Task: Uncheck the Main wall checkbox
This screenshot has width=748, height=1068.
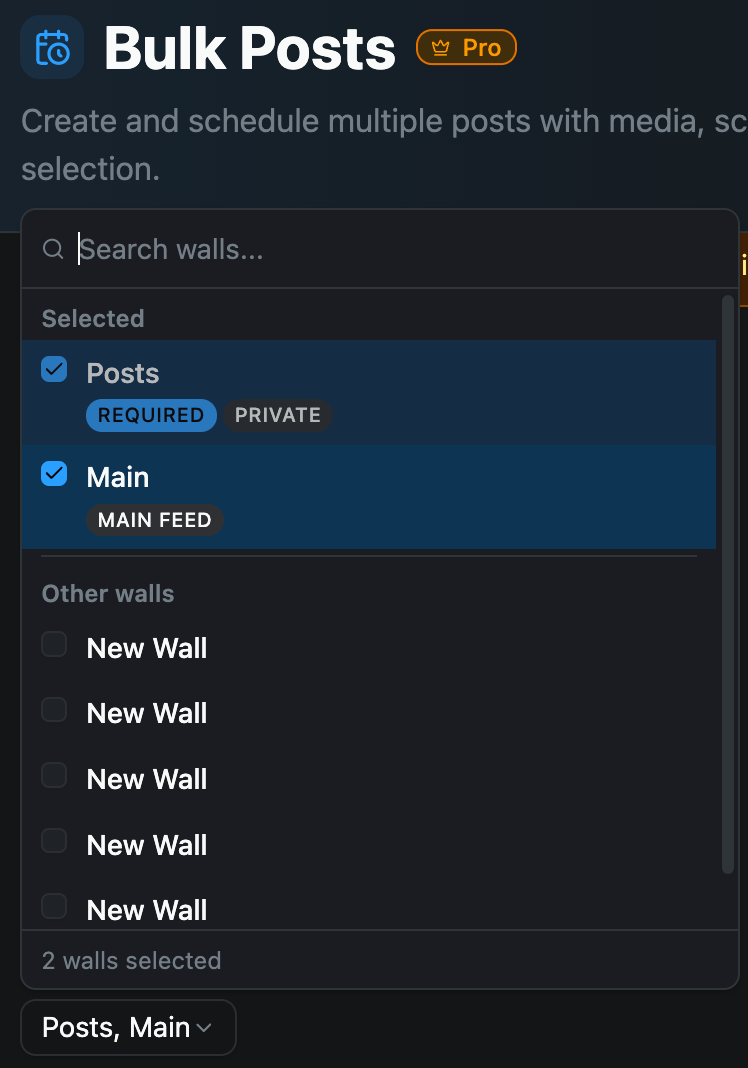Action: [54, 473]
